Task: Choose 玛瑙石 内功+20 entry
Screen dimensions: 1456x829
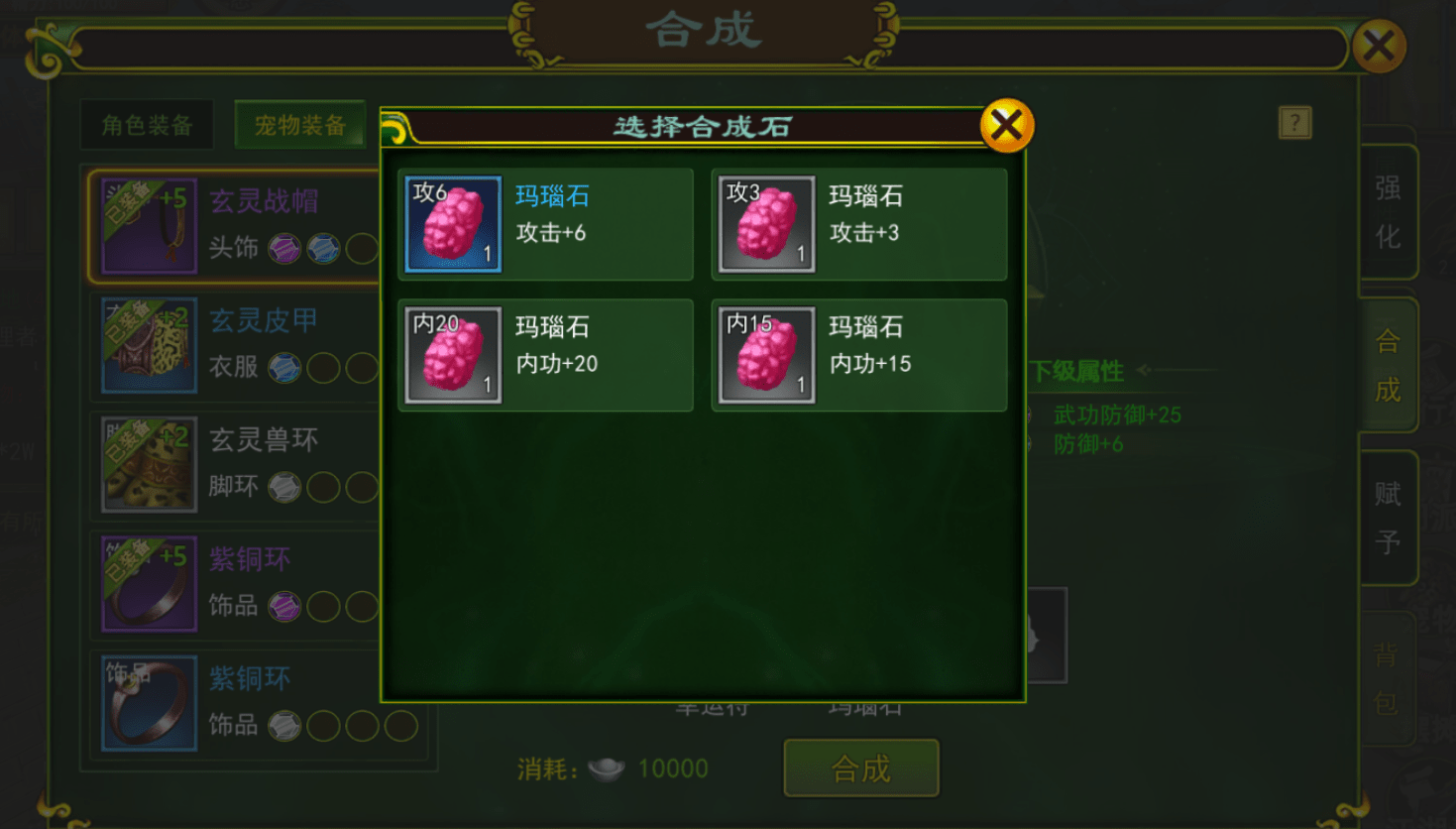Action: coord(545,355)
